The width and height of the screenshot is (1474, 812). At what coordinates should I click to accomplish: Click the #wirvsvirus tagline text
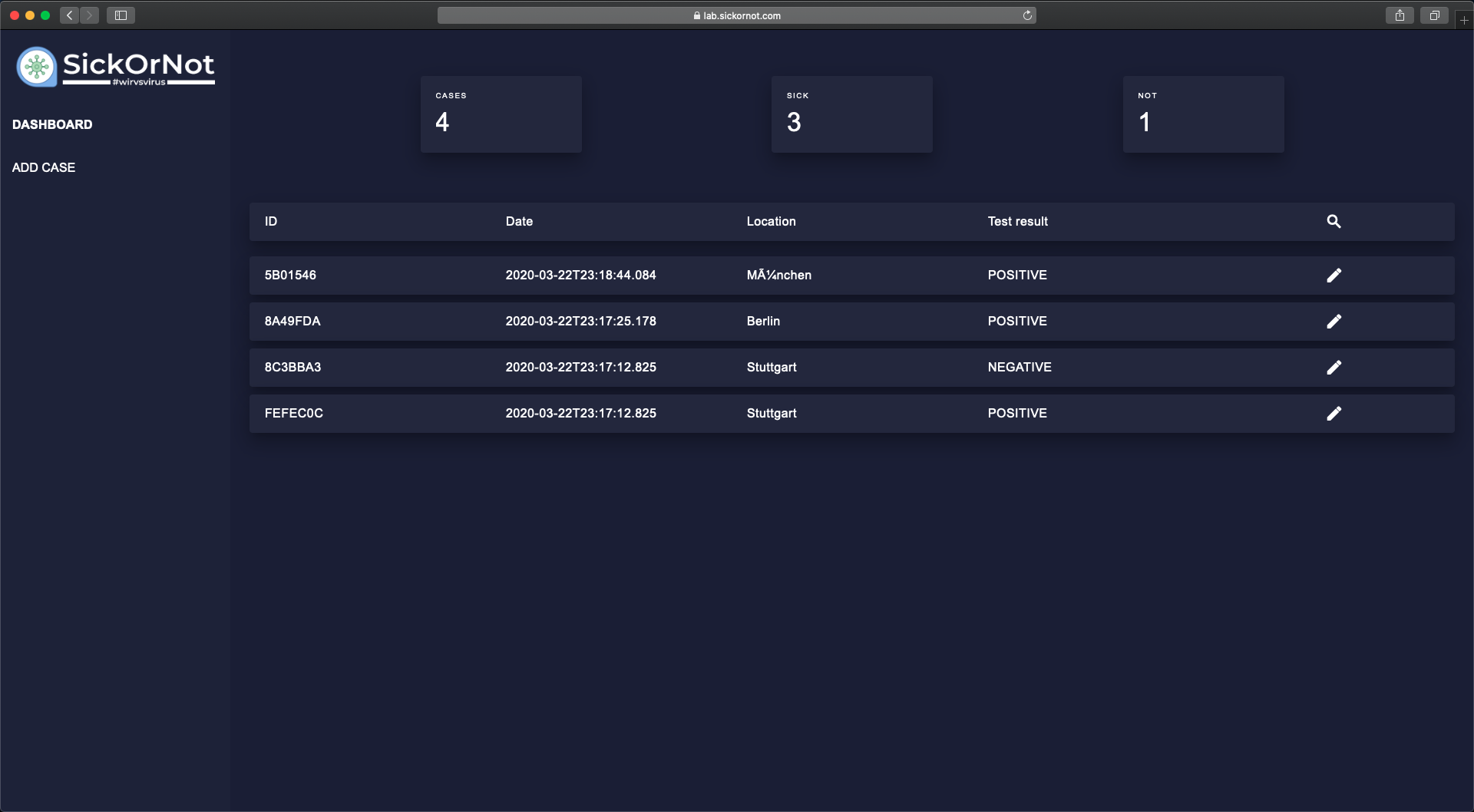tap(139, 82)
